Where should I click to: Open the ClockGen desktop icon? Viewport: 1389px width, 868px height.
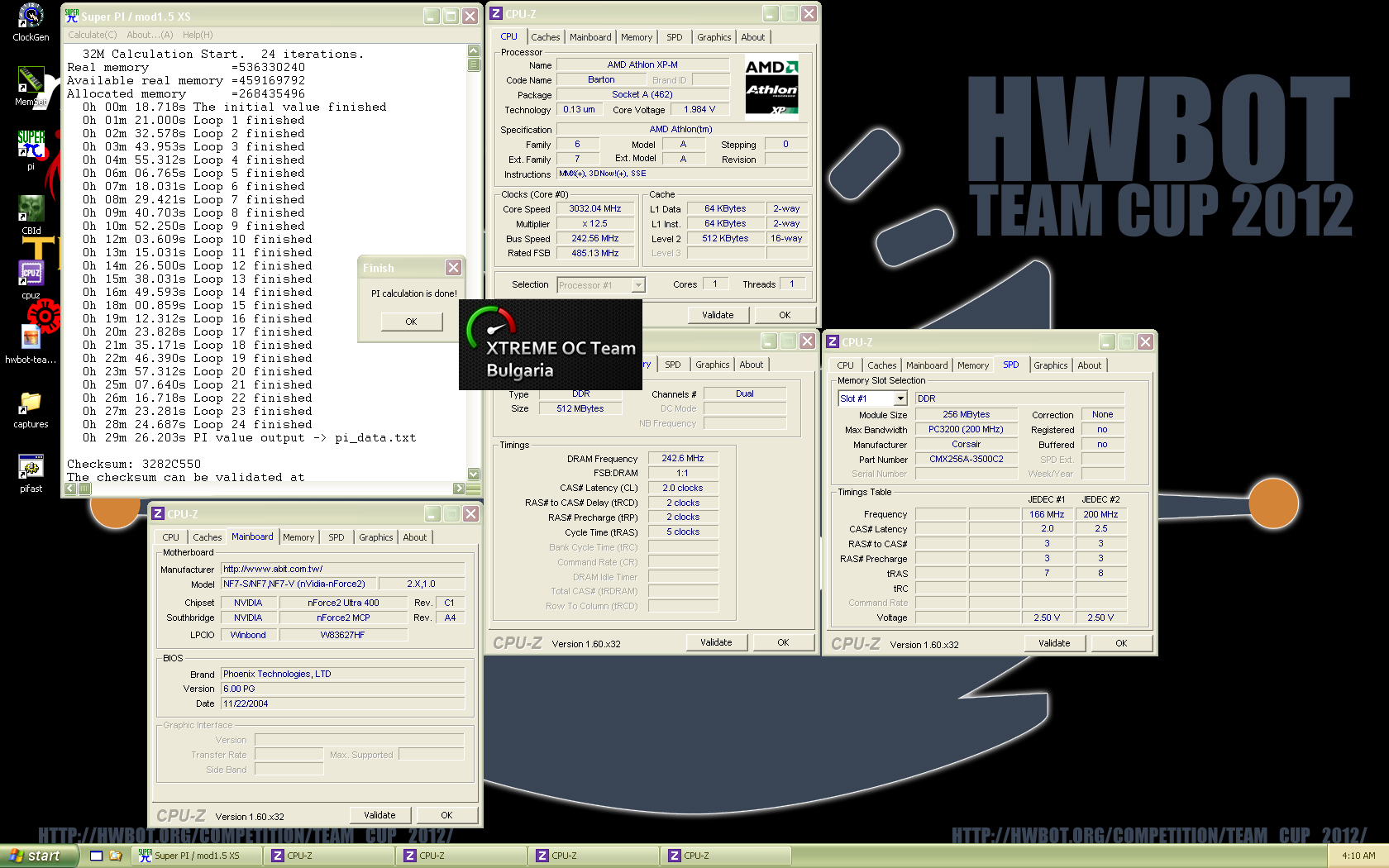click(x=31, y=22)
